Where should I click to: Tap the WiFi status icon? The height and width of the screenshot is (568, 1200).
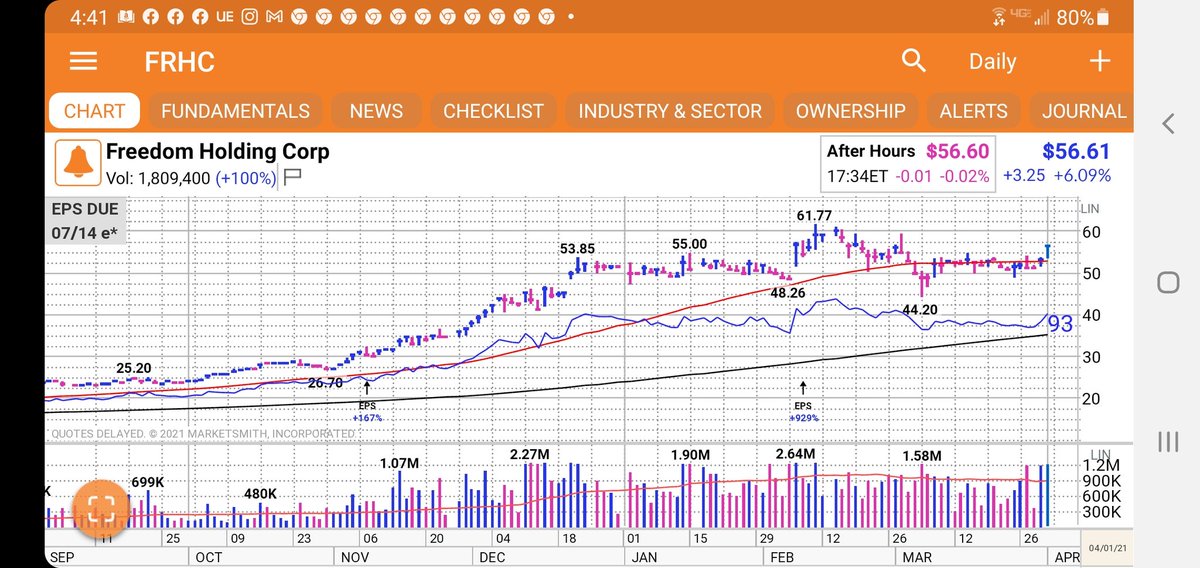click(998, 17)
